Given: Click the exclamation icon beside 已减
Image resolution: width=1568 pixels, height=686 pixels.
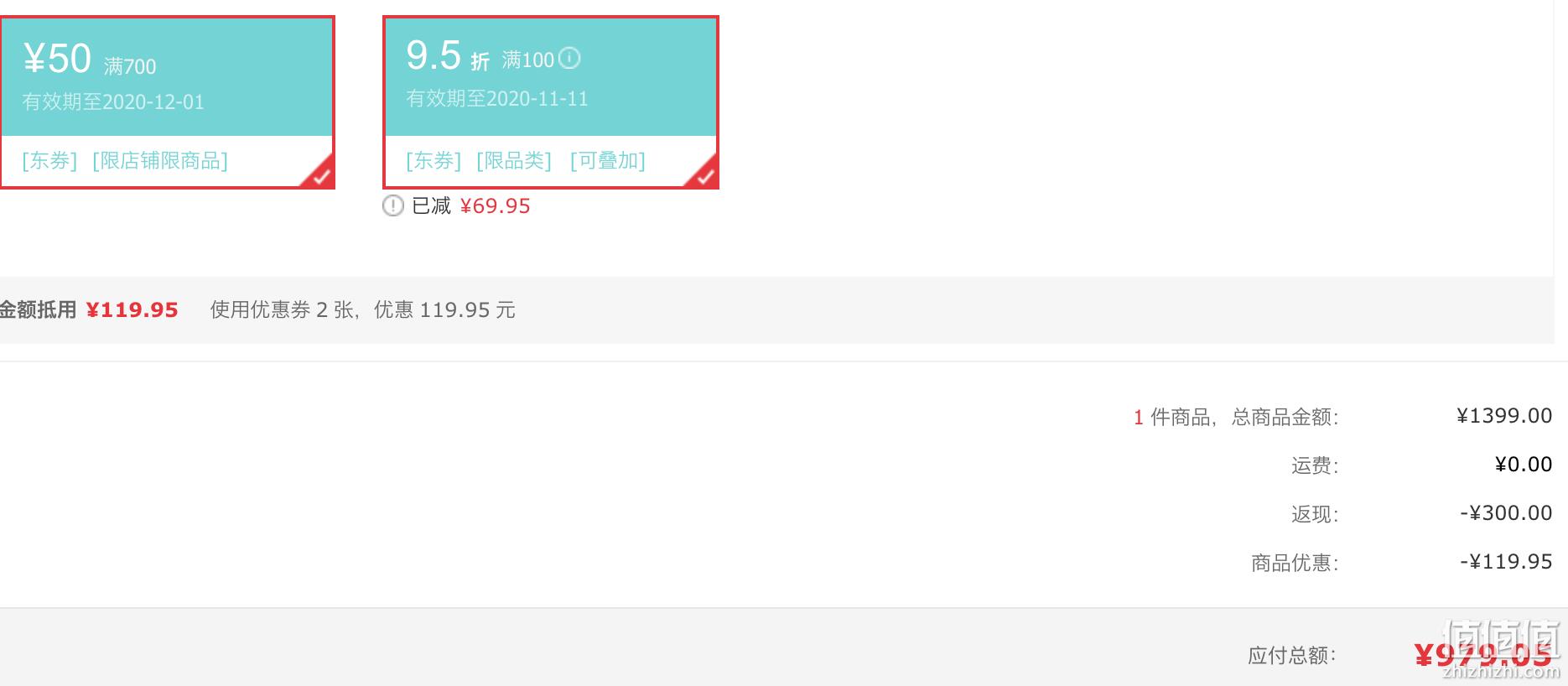Looking at the screenshot, I should 393,205.
